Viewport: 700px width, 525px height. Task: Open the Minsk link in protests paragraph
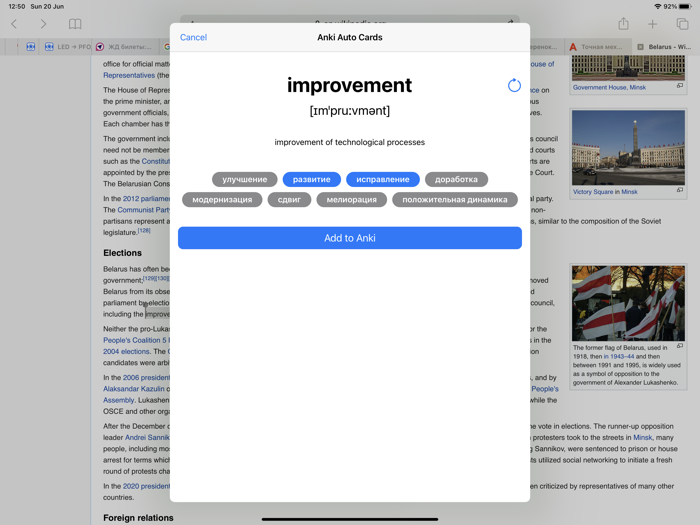(x=642, y=437)
